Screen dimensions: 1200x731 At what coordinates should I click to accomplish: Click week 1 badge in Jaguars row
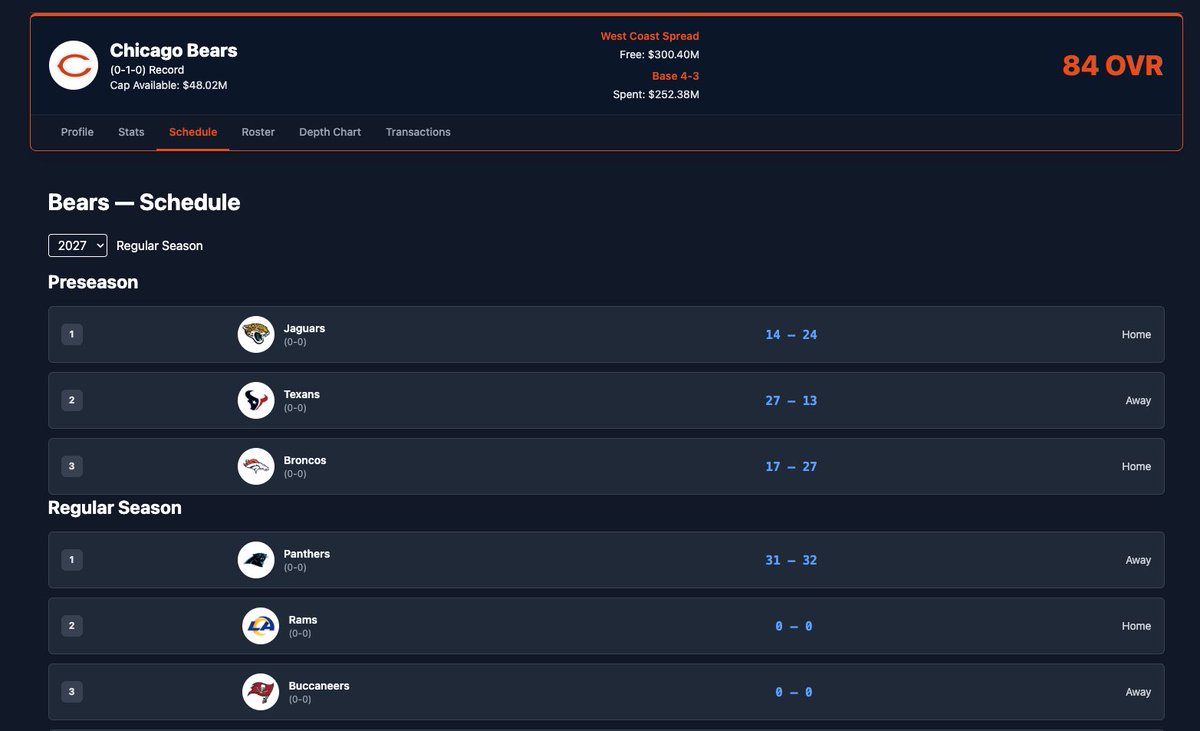coord(72,334)
